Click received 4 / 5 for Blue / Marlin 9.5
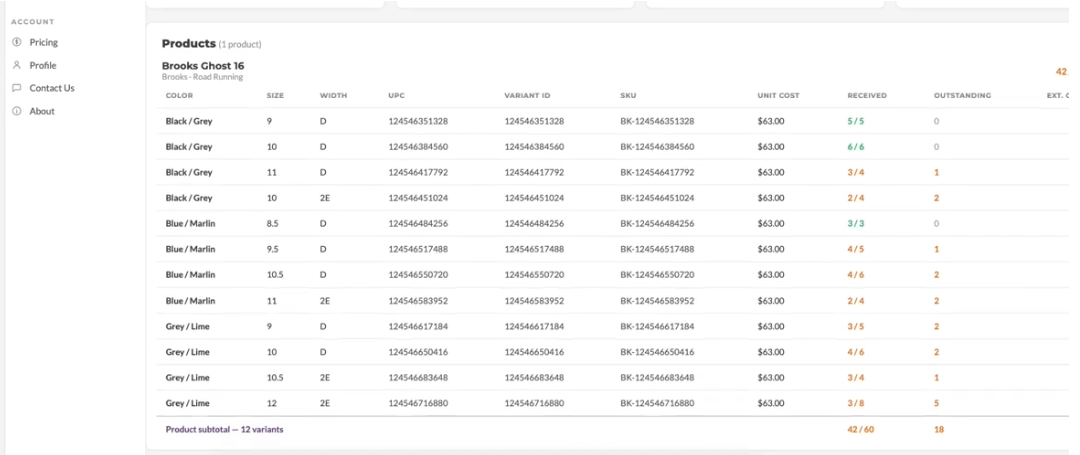The image size is (1080, 455). click(x=855, y=249)
